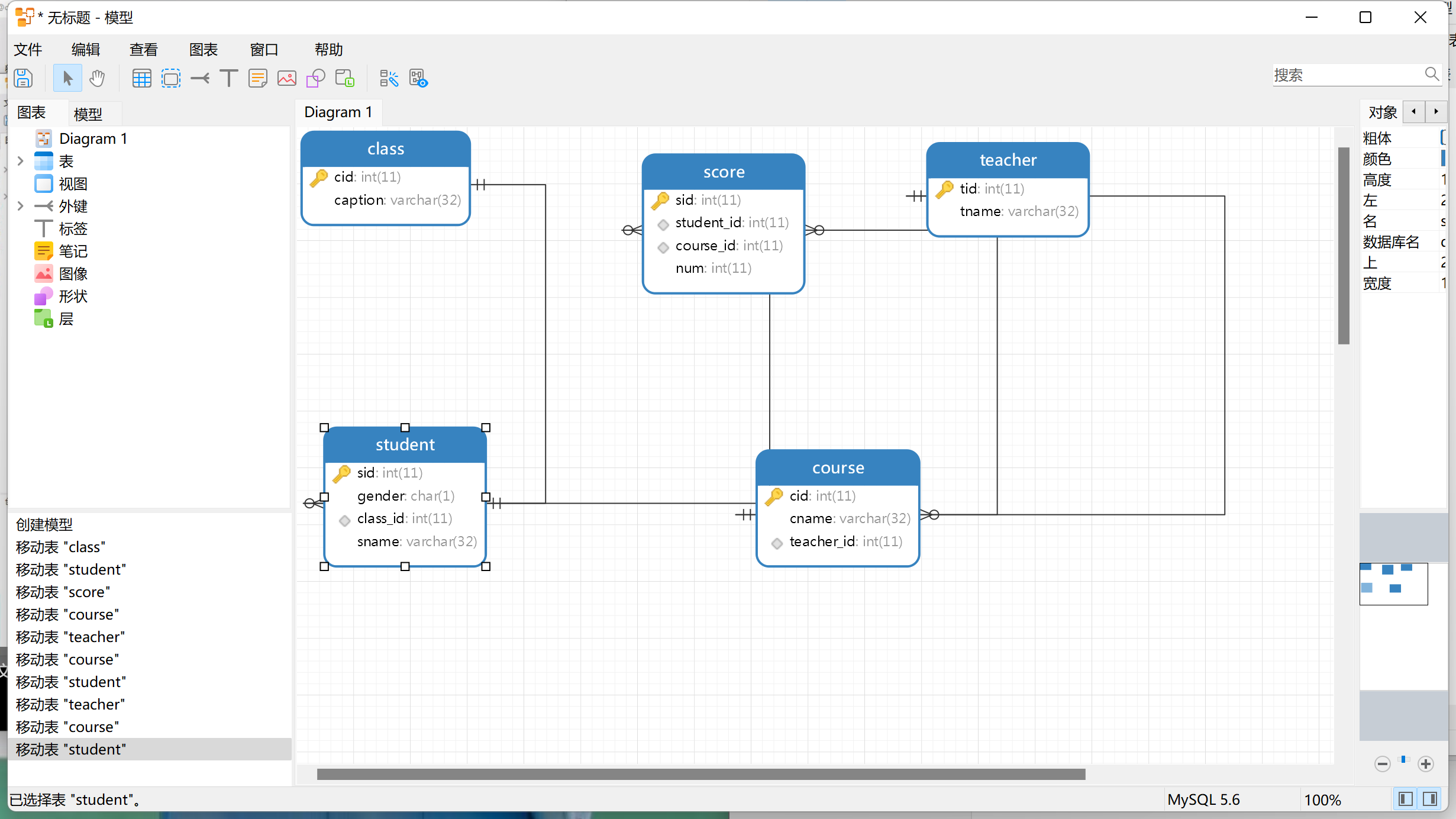Toggle the left panel visibility icon
This screenshot has height=819, width=1456.
click(x=1406, y=799)
